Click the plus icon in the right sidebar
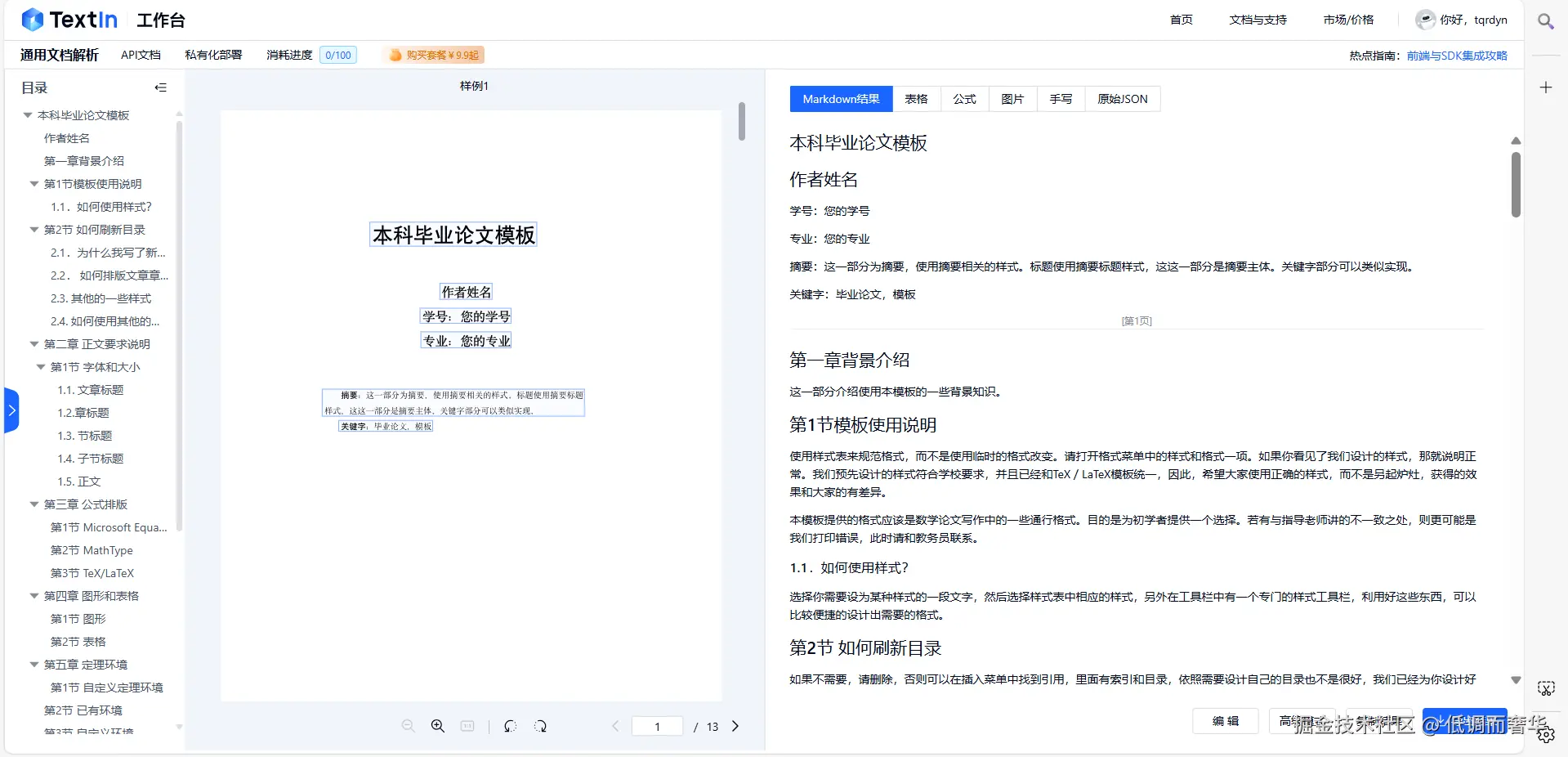The height and width of the screenshot is (757, 1568). click(1545, 87)
